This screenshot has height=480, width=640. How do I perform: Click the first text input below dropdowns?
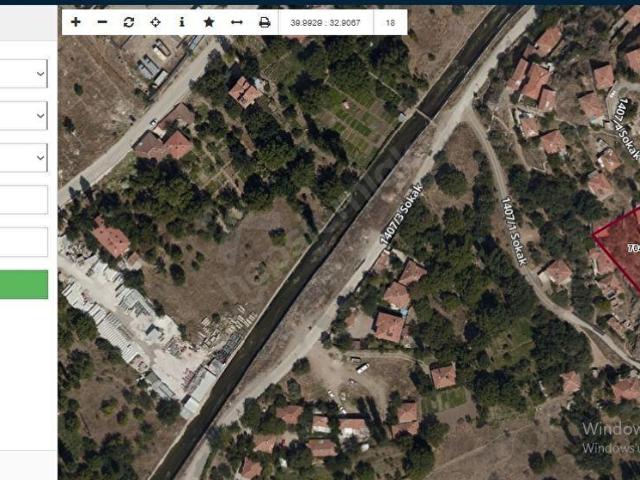24,200
